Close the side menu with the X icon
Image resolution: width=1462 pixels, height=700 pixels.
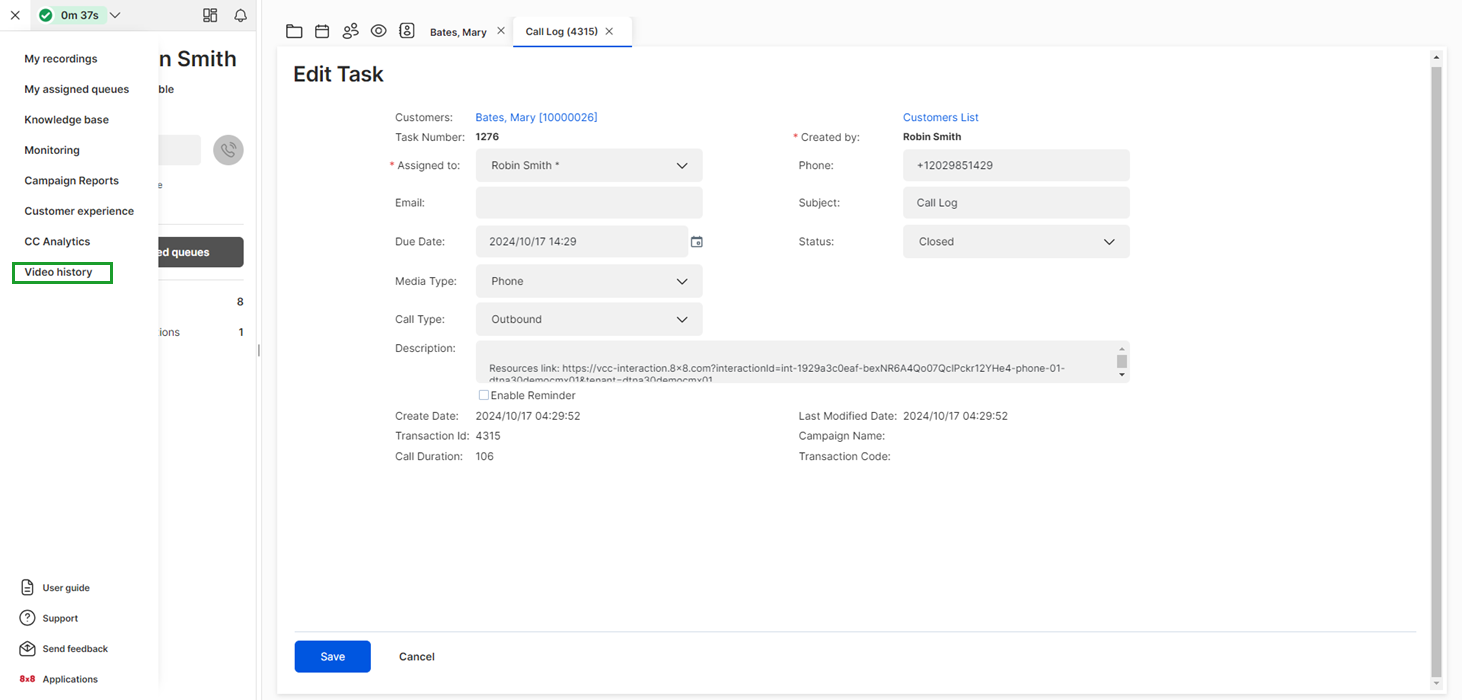15,15
